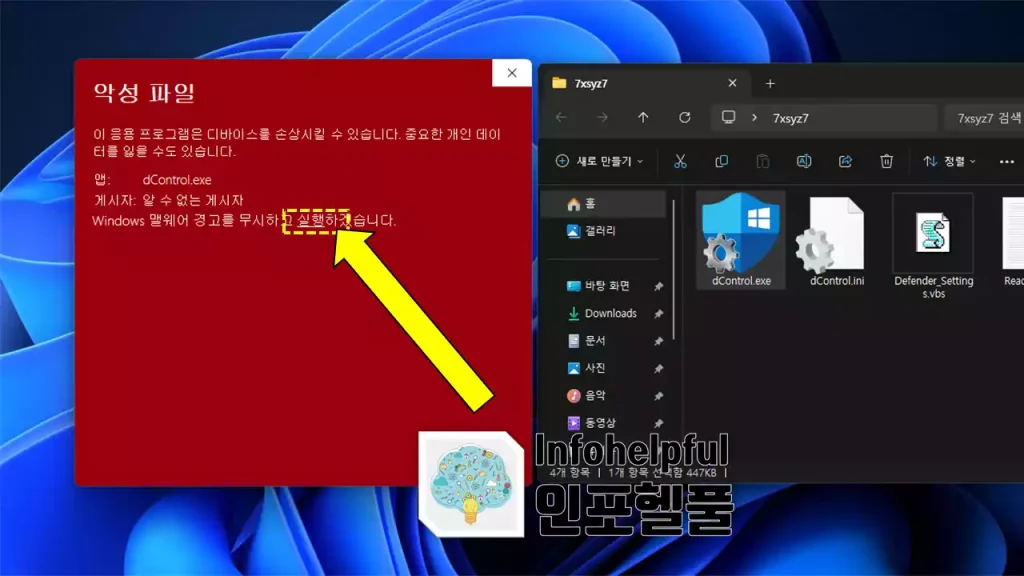Screen dimensions: 1024x576
Task: Open 사진 folder in the sidebar
Action: [595, 368]
